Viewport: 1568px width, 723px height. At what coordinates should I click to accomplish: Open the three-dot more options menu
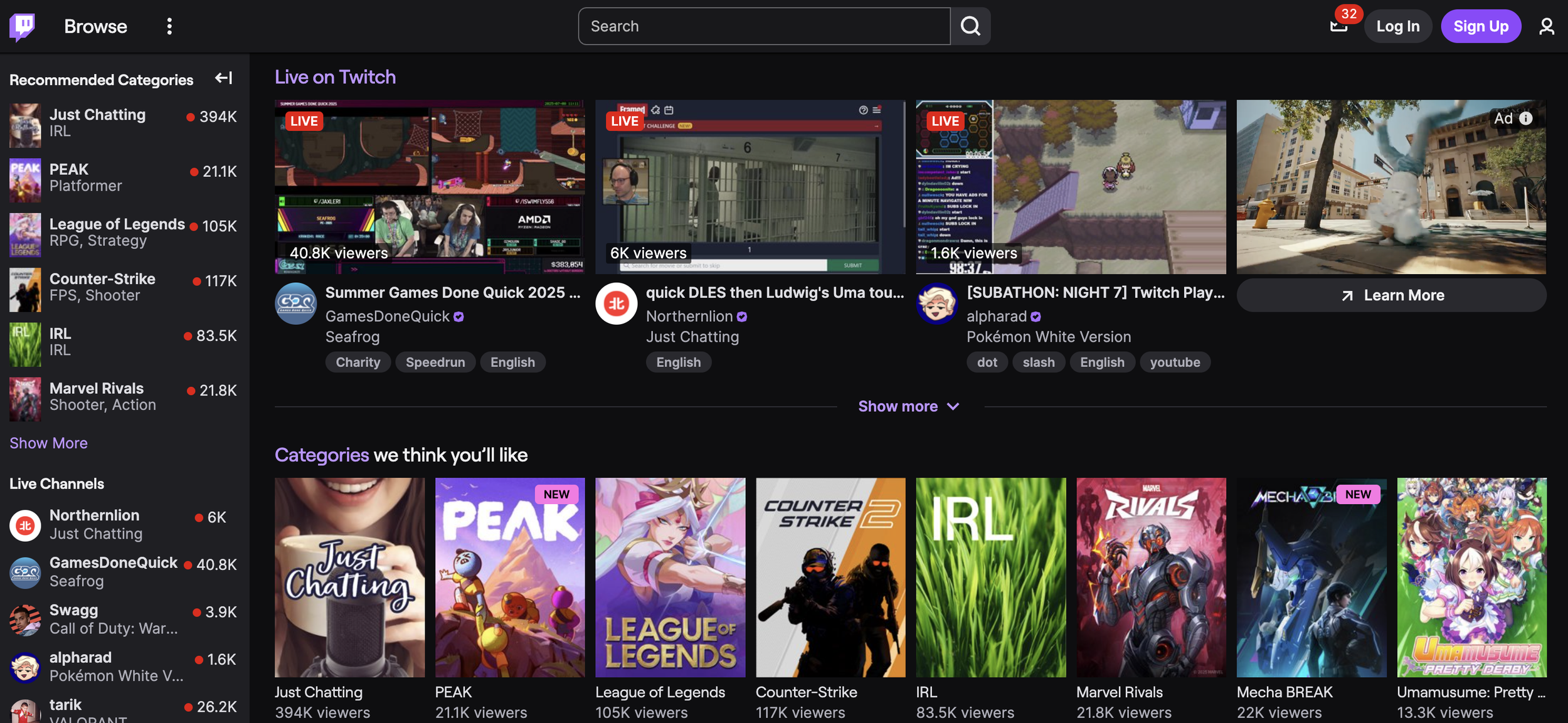tap(169, 26)
